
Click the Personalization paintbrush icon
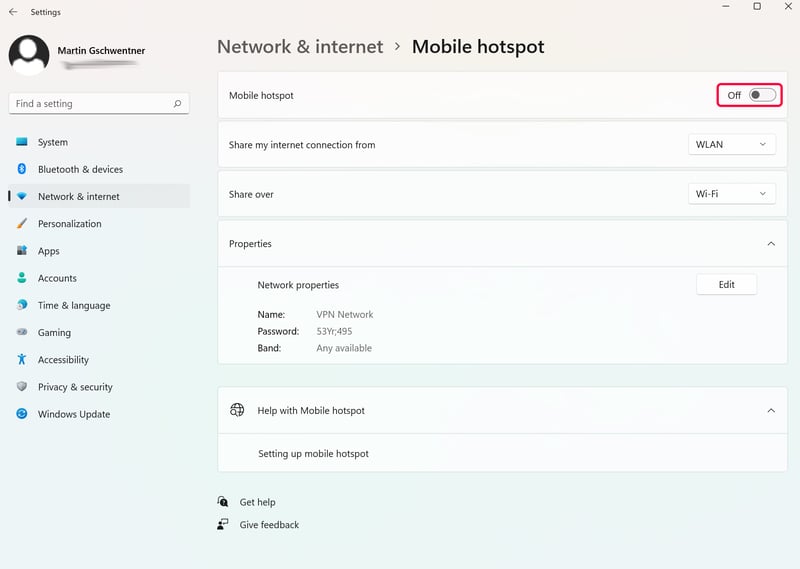pyautogui.click(x=21, y=224)
